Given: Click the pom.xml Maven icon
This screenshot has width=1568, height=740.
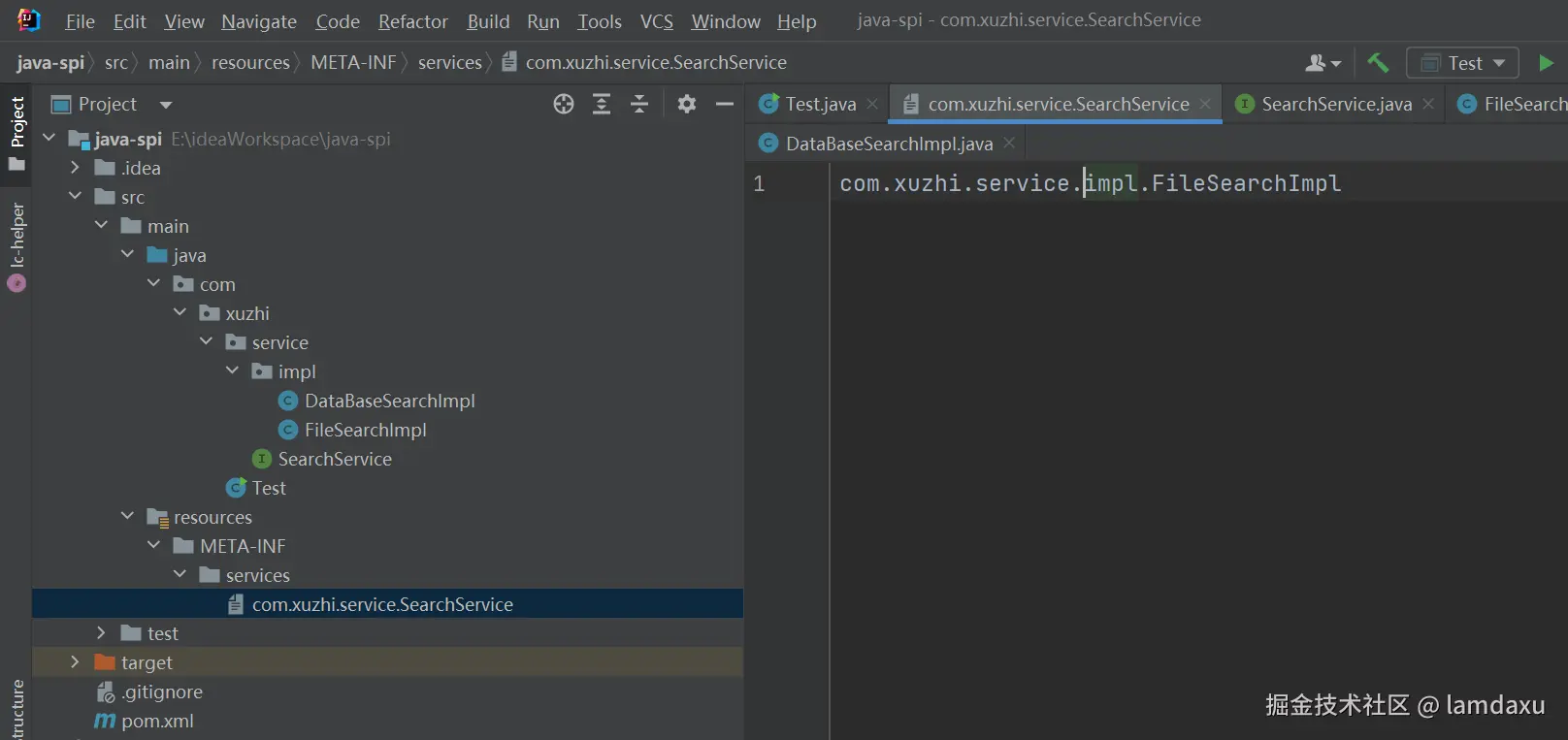Looking at the screenshot, I should (x=105, y=721).
